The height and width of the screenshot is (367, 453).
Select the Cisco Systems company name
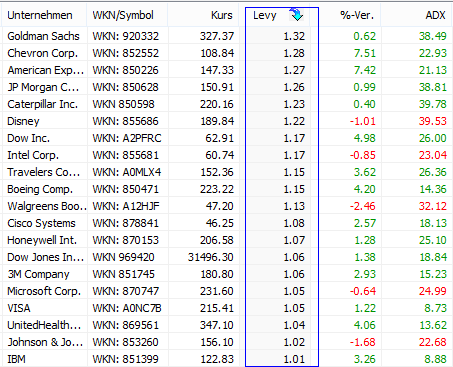[x=41, y=223]
